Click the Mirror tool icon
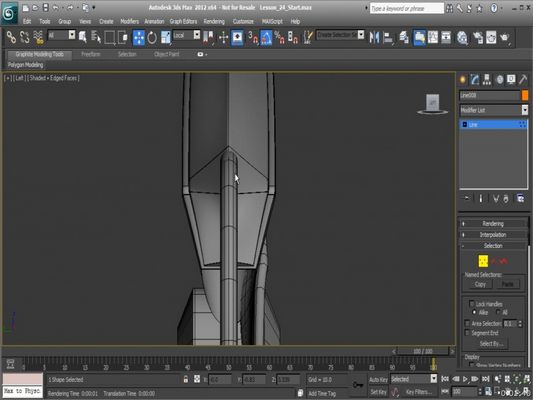Viewport: 533px width, 400px height. (x=374, y=37)
